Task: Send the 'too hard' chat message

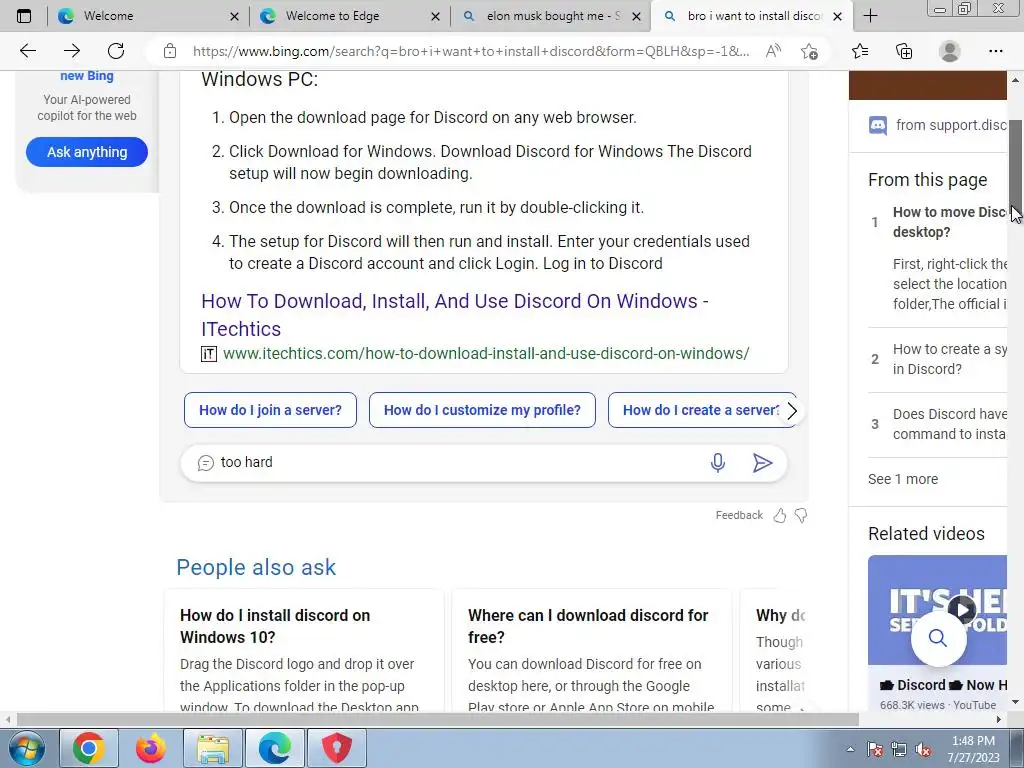Action: tap(762, 462)
